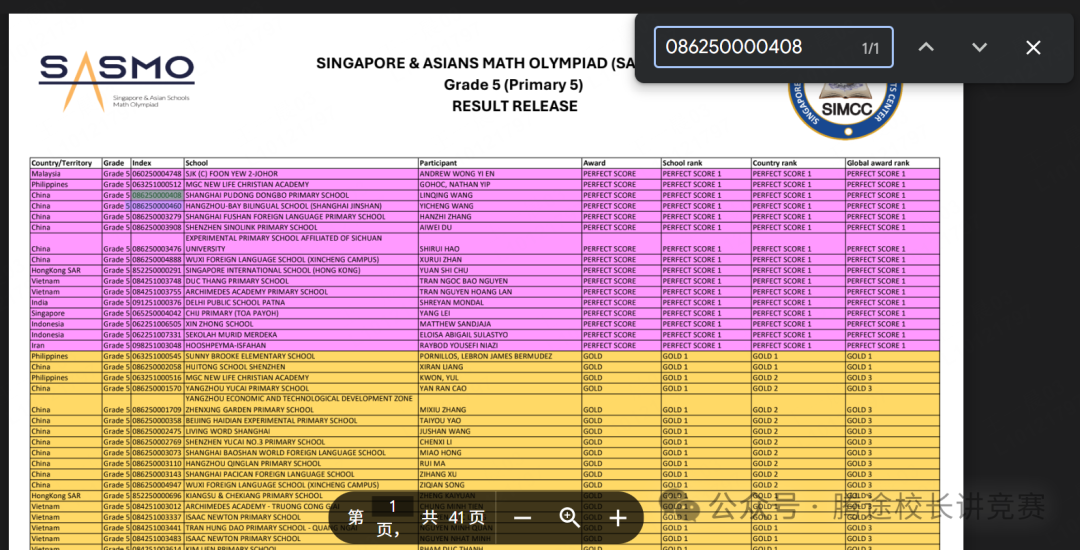Click participant YUAN SHI CHU
Viewport: 1080px width, 550px height.
point(444,271)
